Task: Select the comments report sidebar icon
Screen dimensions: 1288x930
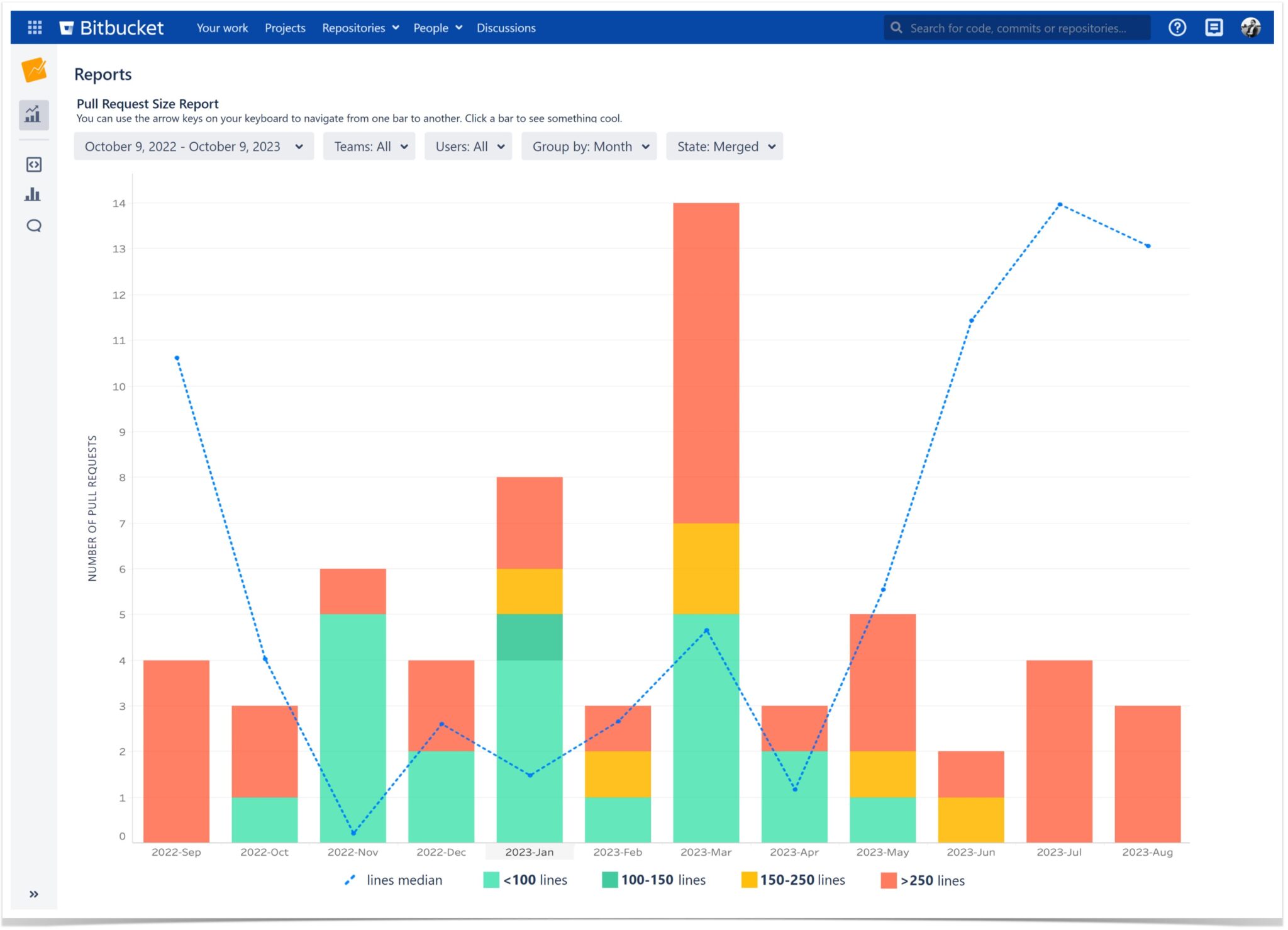Action: click(34, 225)
